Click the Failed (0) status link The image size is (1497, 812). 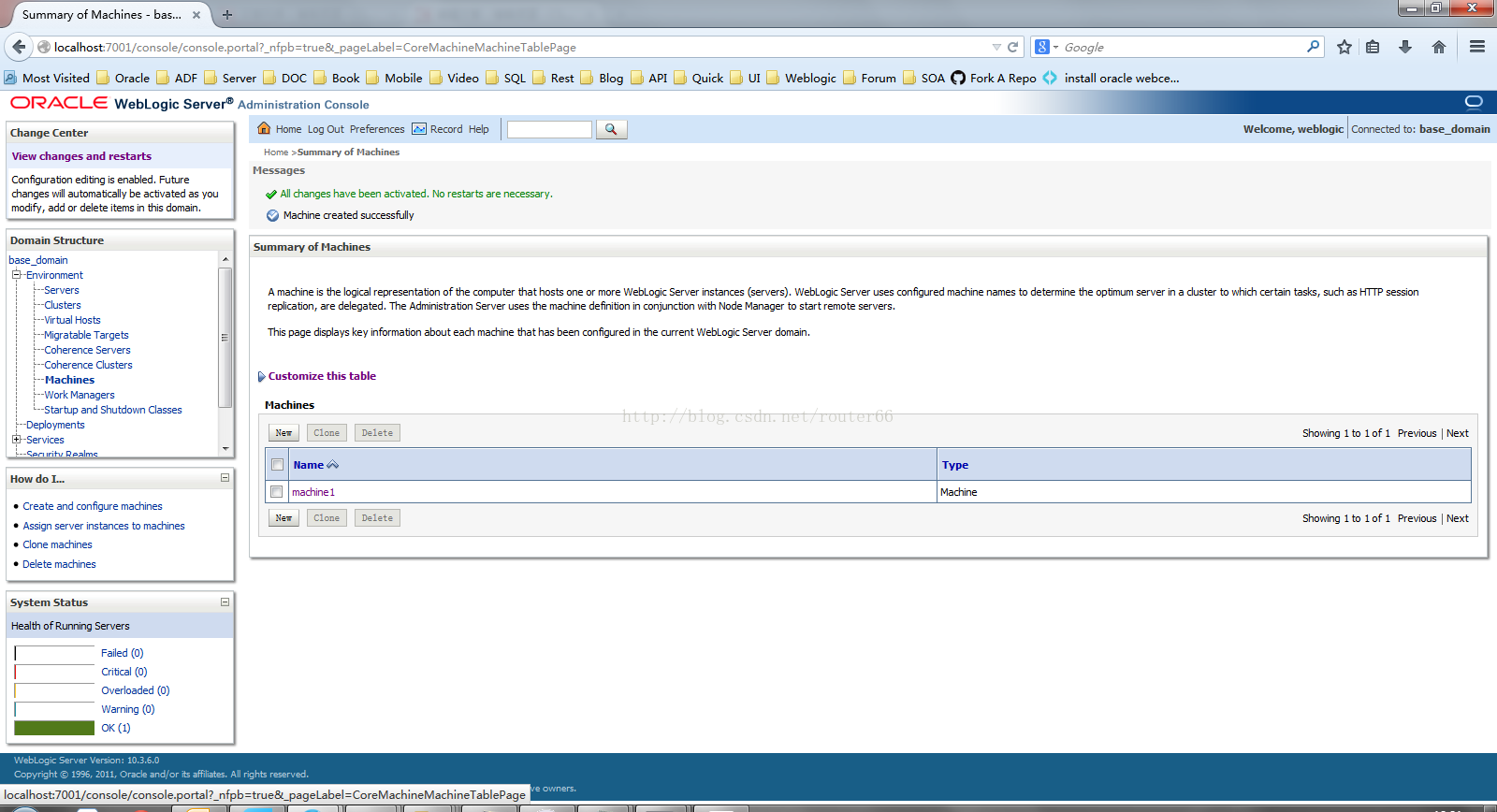tap(123, 653)
